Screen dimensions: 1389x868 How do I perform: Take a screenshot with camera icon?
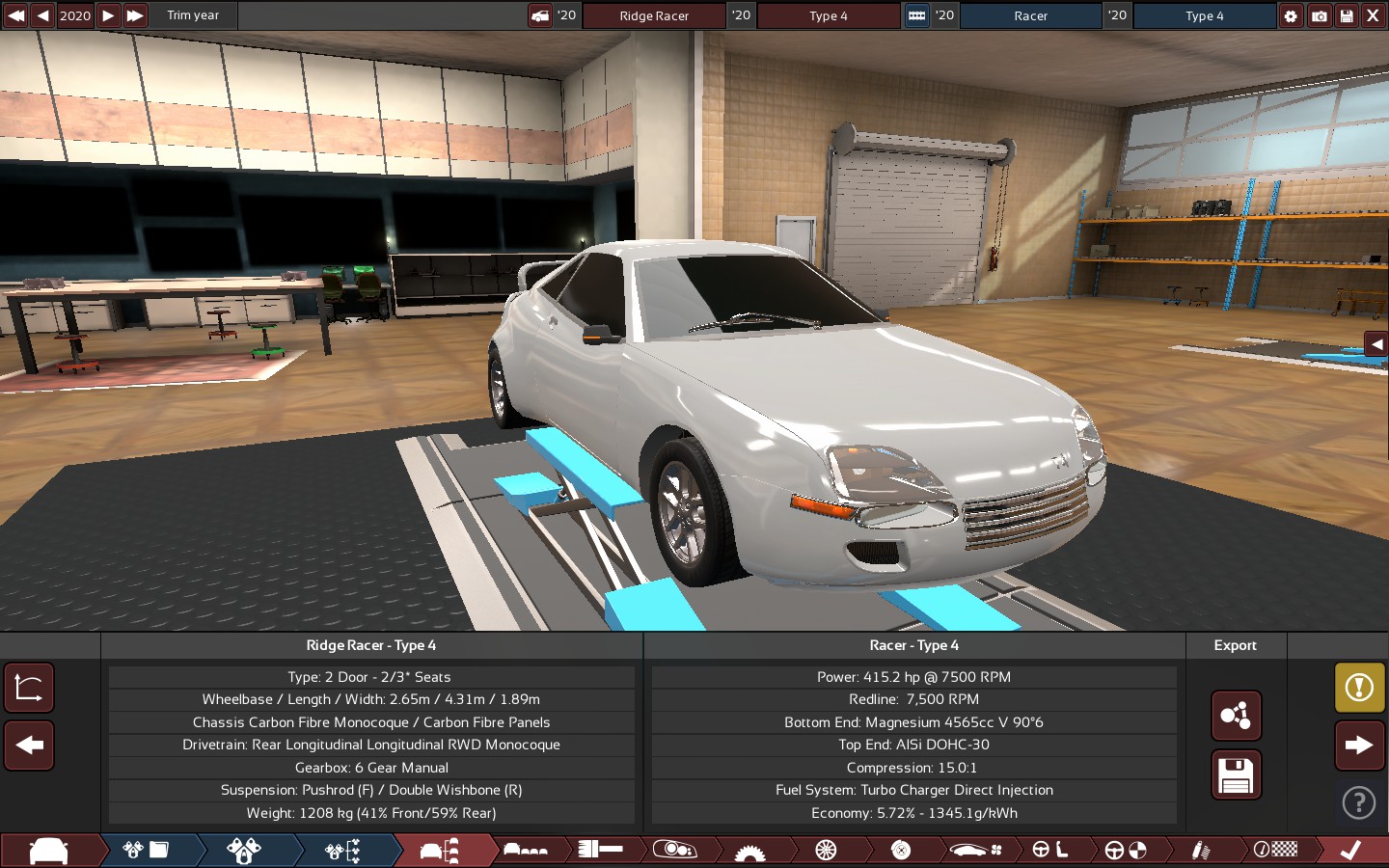pyautogui.click(x=1319, y=15)
